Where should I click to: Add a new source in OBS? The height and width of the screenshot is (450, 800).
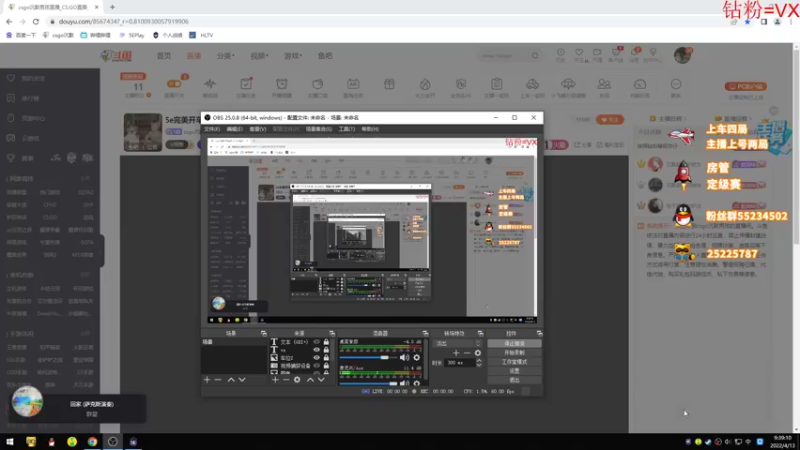(x=276, y=380)
